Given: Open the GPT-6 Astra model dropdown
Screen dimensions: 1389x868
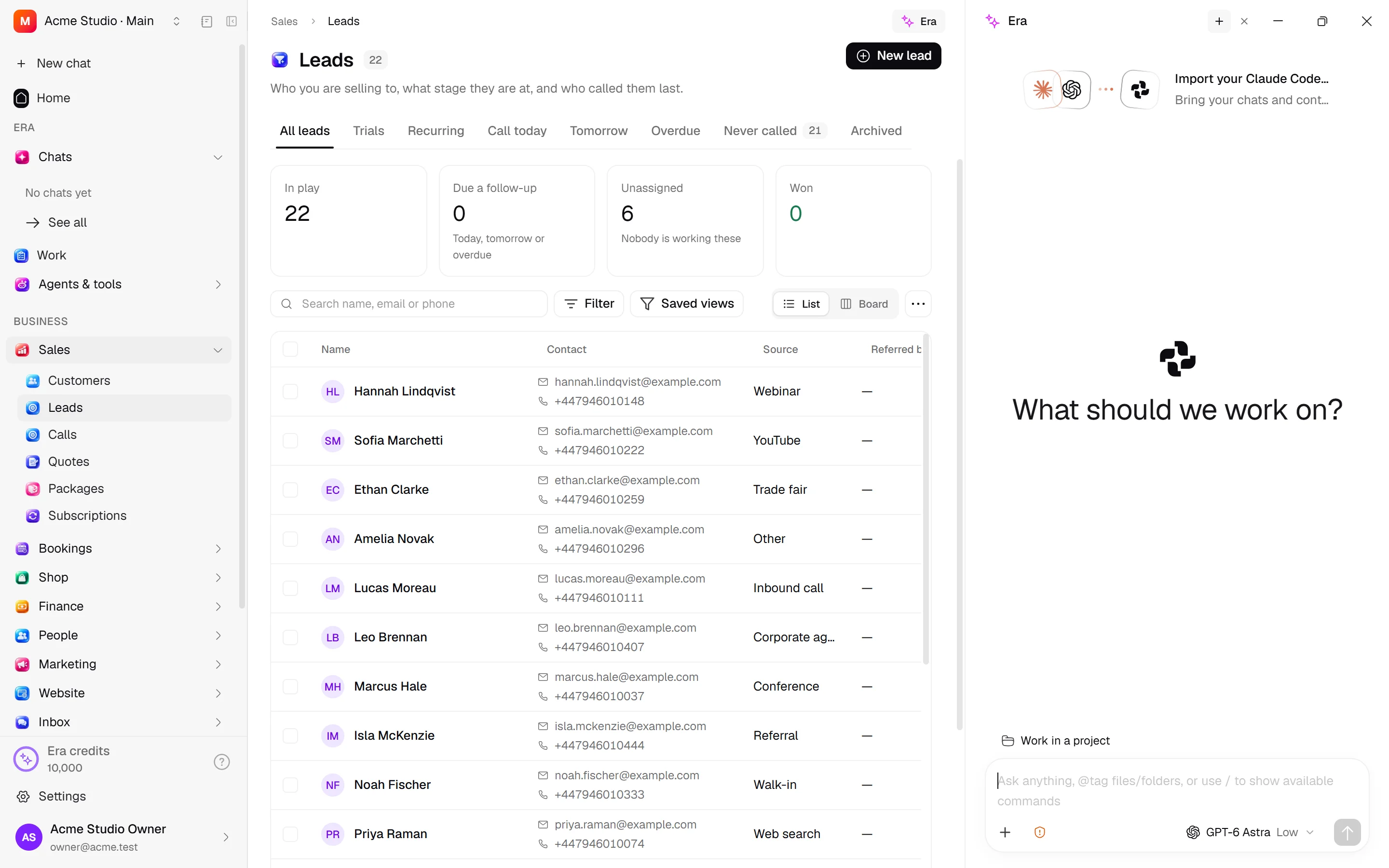Looking at the screenshot, I should [x=1250, y=832].
